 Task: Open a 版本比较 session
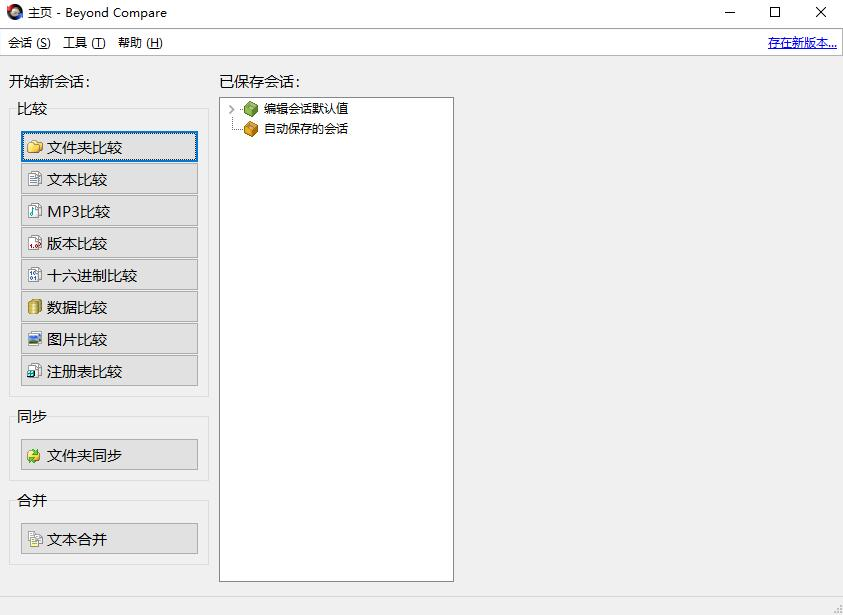pyautogui.click(x=109, y=243)
